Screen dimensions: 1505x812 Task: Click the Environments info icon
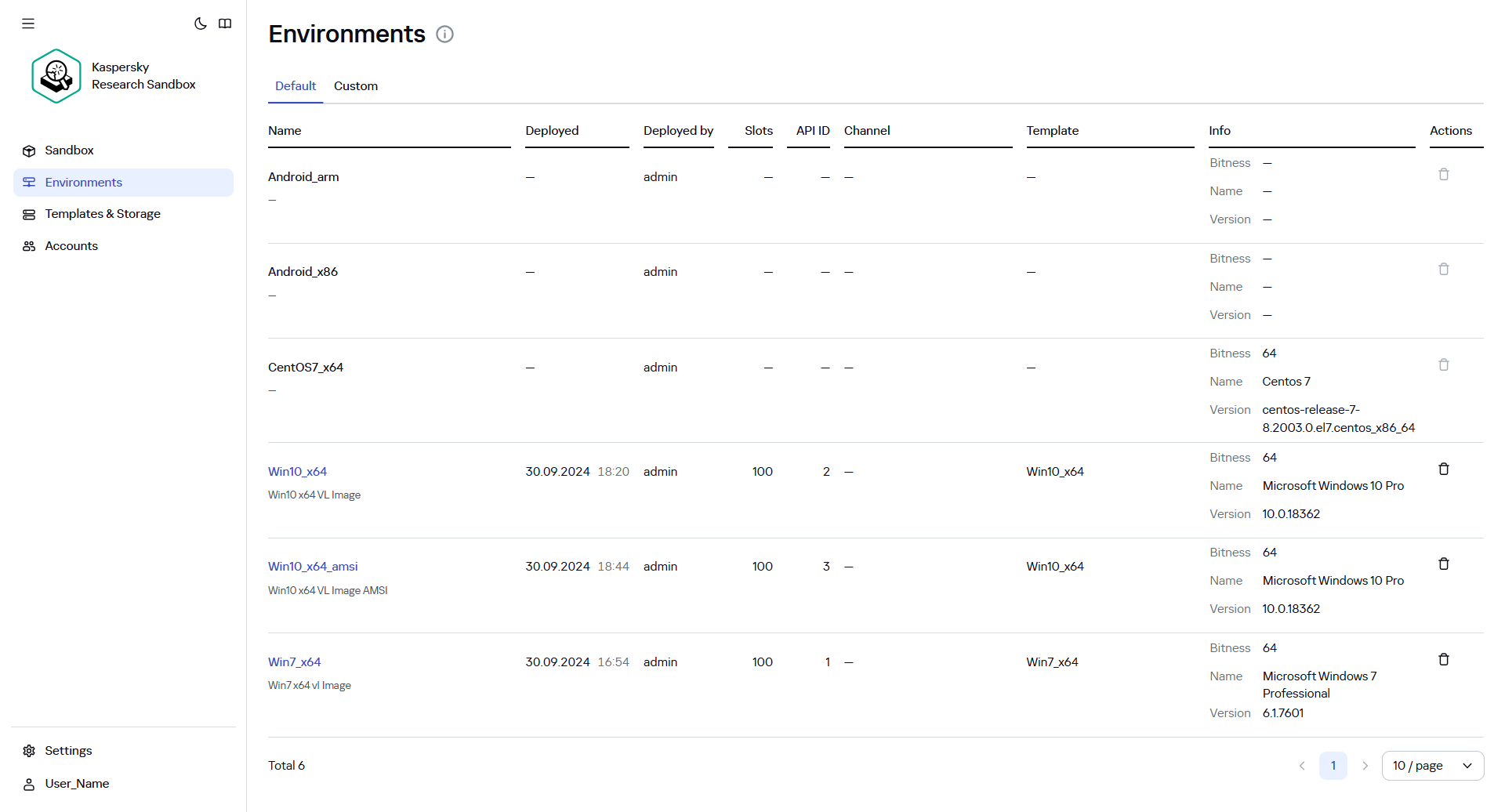444,34
